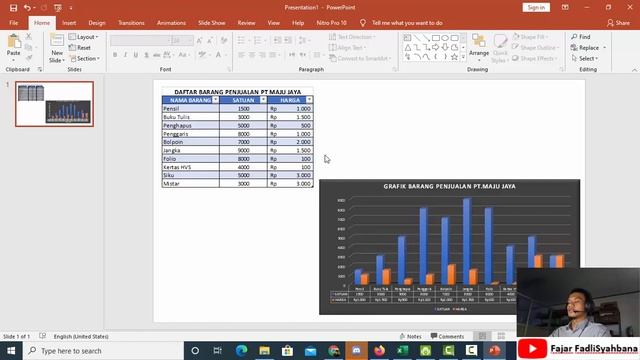Open the Shape Effects menu
Viewport: 640px width, 360px height.
point(534,58)
